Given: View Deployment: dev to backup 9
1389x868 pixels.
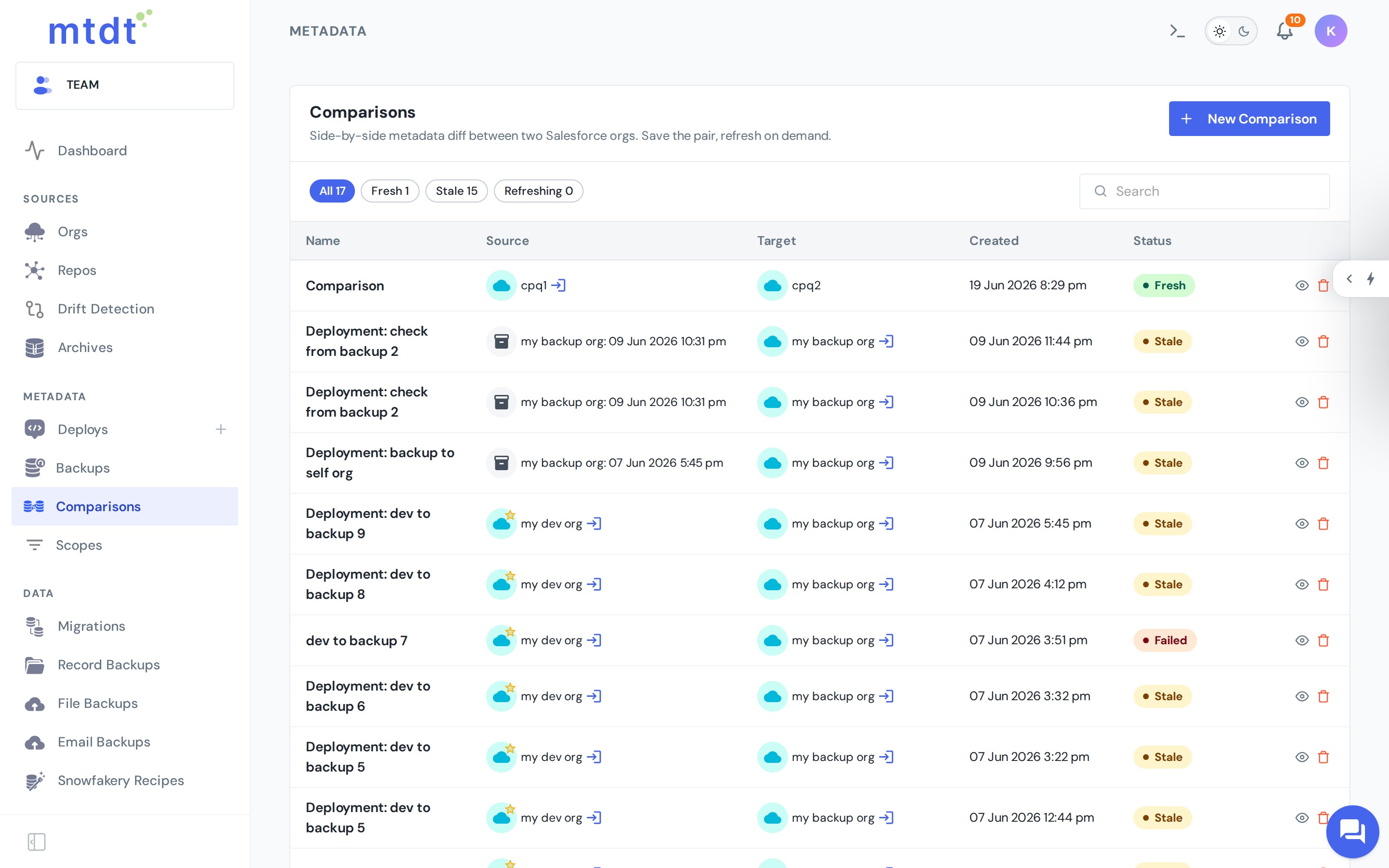Looking at the screenshot, I should tap(1302, 524).
